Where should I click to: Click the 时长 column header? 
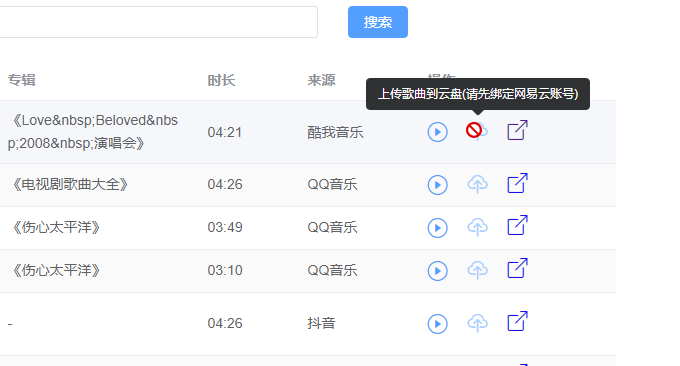pos(221,80)
